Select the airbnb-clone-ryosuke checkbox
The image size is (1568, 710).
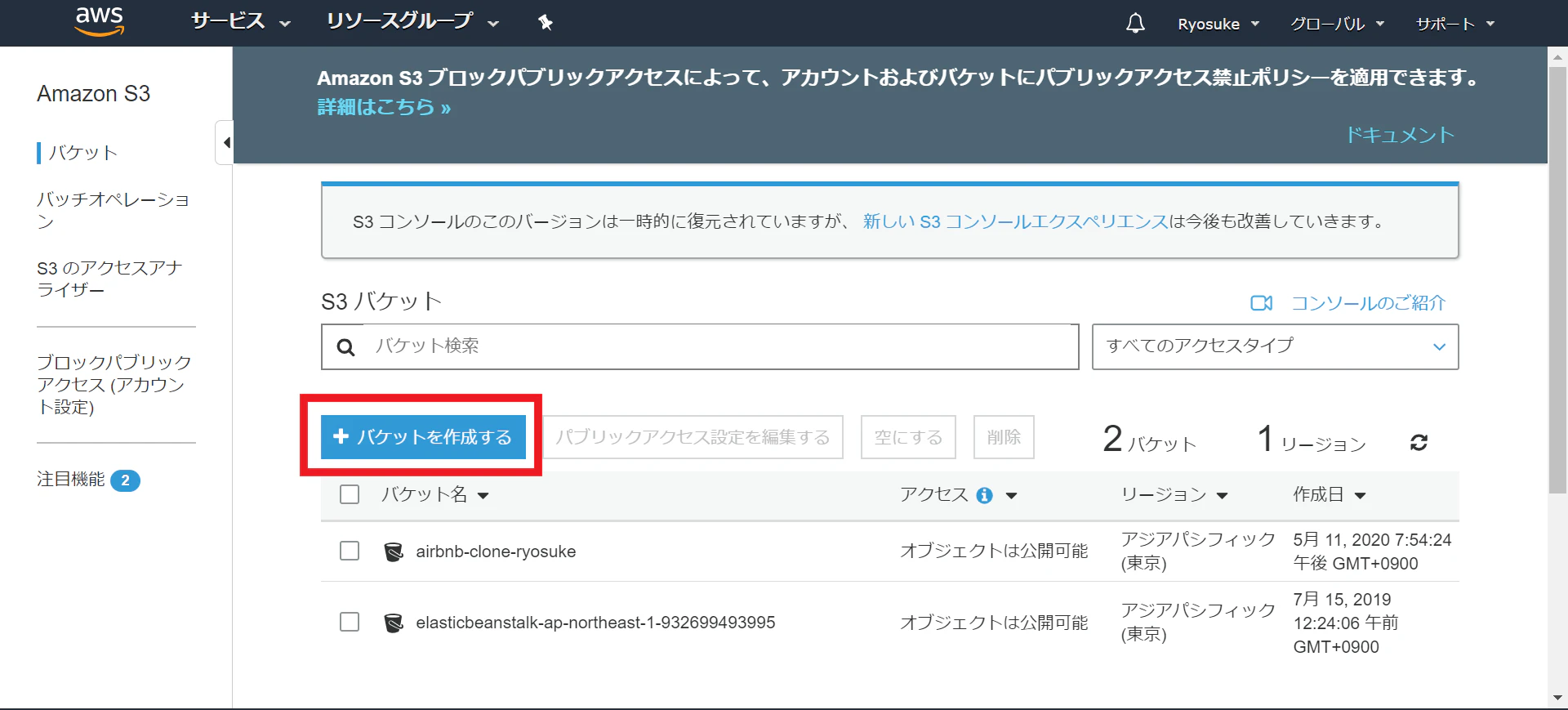click(350, 551)
